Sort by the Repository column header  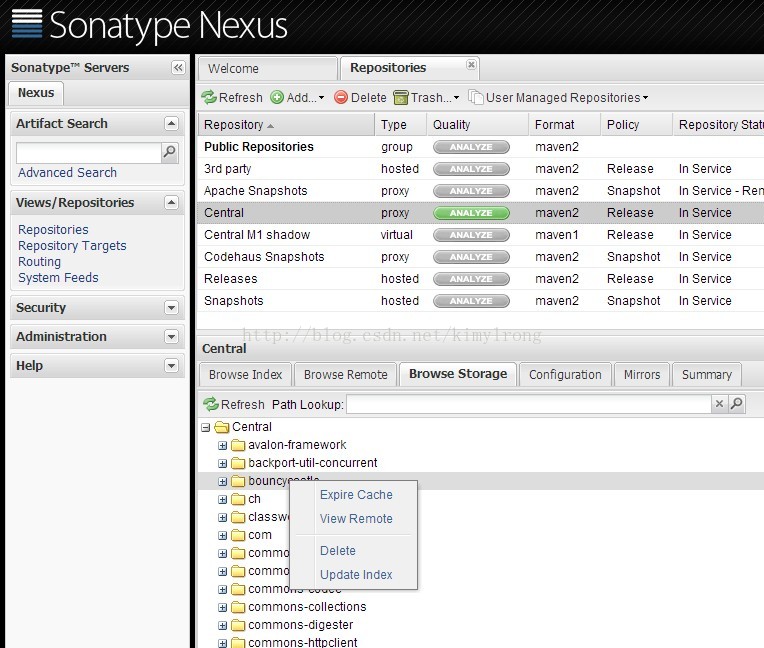click(286, 125)
